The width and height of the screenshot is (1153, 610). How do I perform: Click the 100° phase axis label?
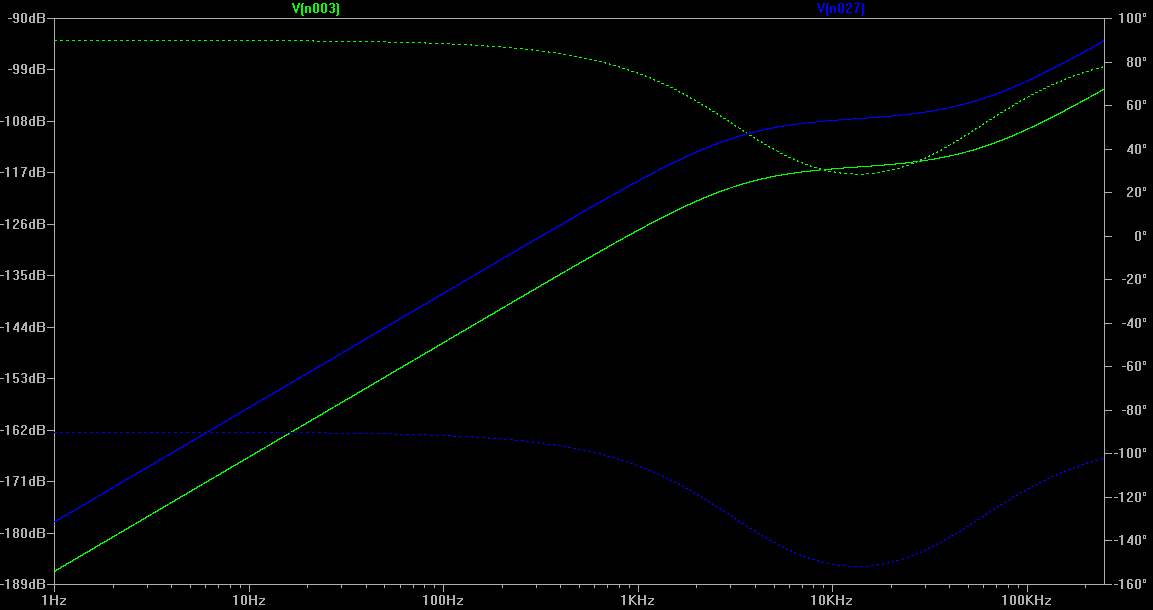tap(1131, 18)
